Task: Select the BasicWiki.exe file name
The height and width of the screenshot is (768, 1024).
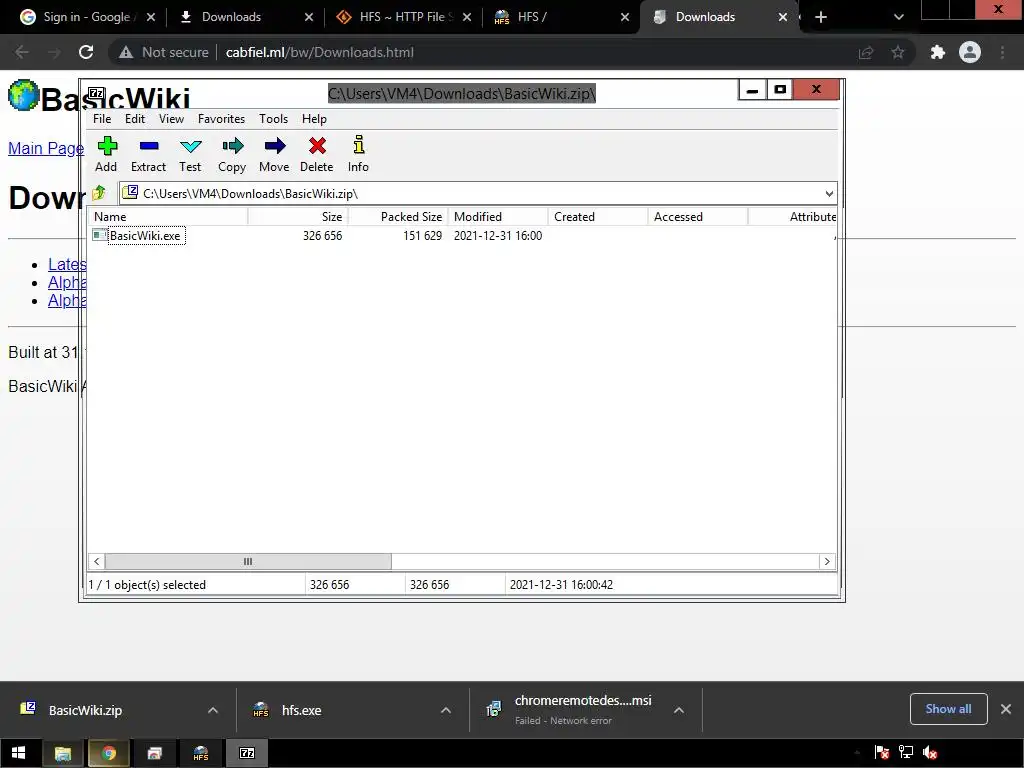Action: tap(145, 236)
